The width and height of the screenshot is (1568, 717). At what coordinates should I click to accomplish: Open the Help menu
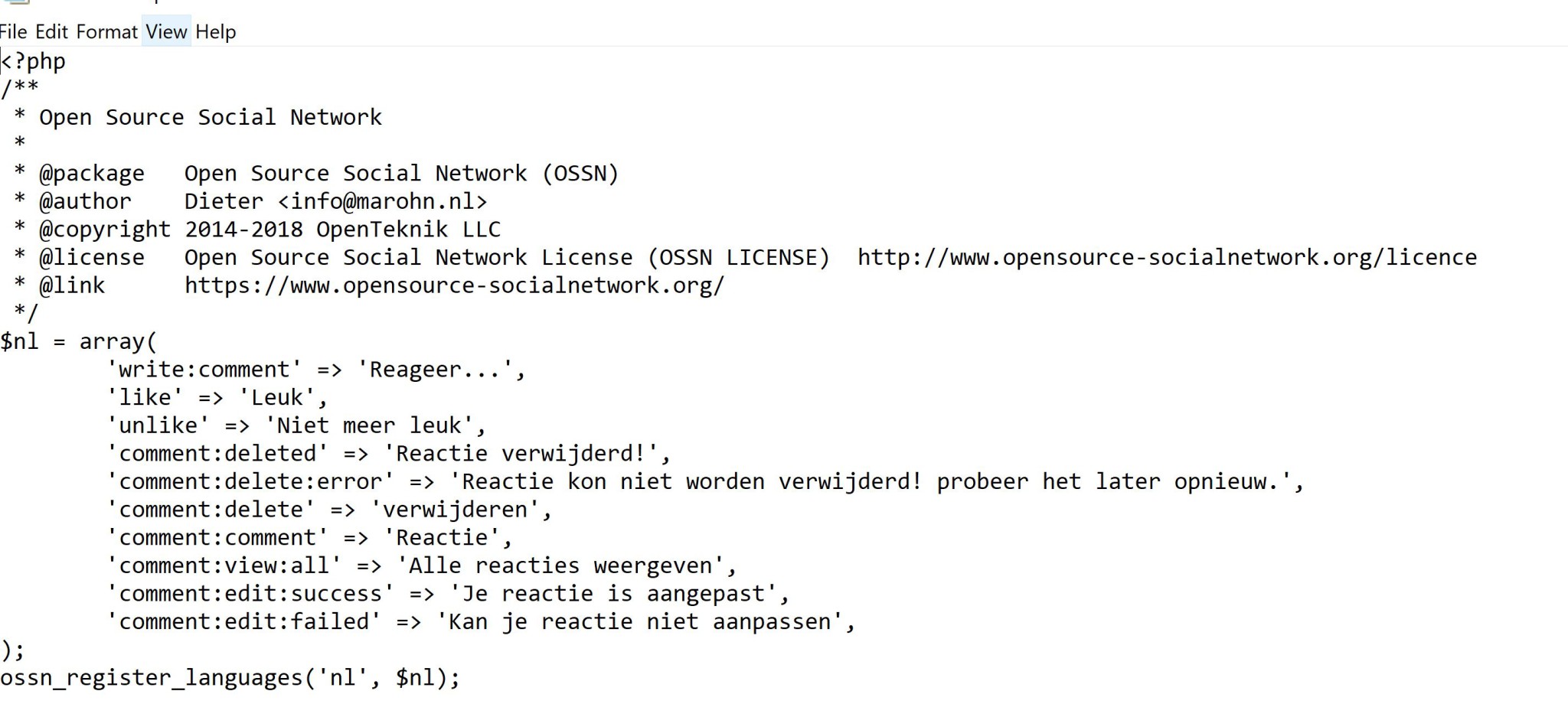(215, 32)
